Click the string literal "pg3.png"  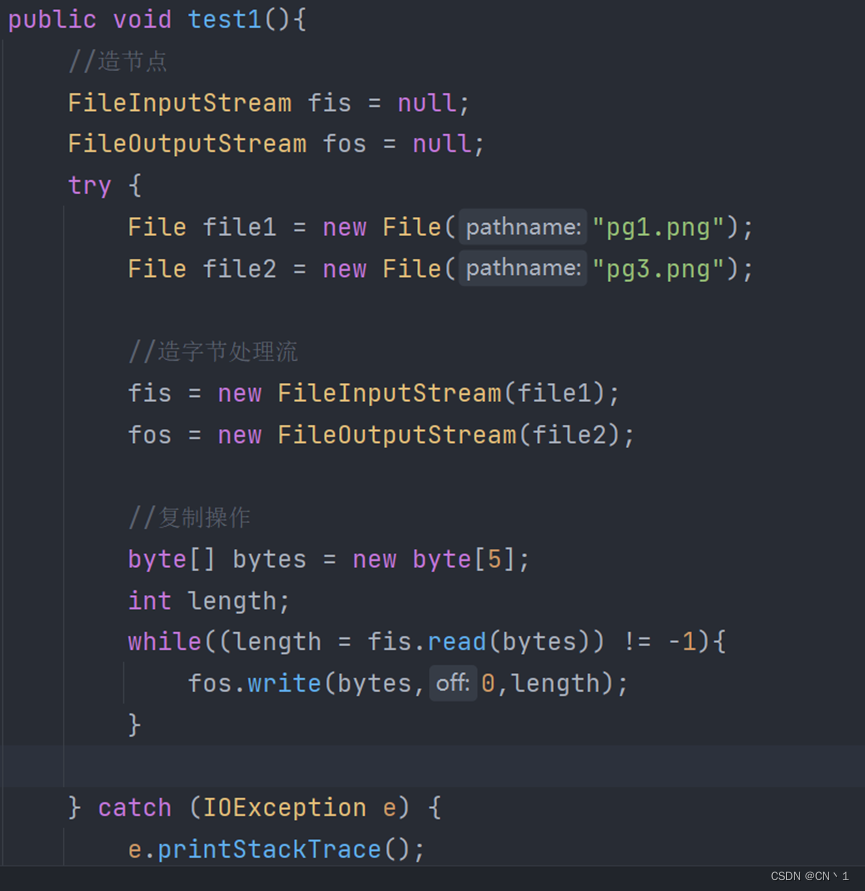pyautogui.click(x=655, y=268)
